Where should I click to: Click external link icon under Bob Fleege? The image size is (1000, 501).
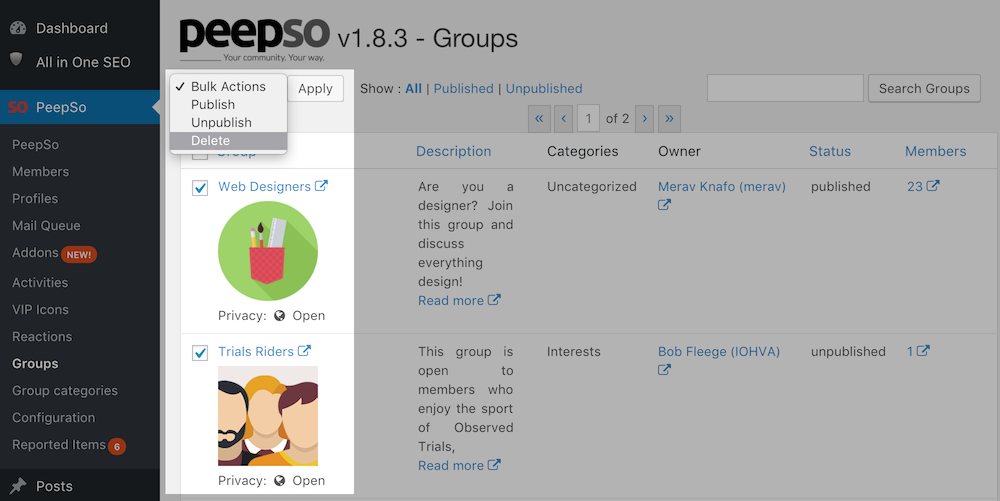(x=664, y=370)
